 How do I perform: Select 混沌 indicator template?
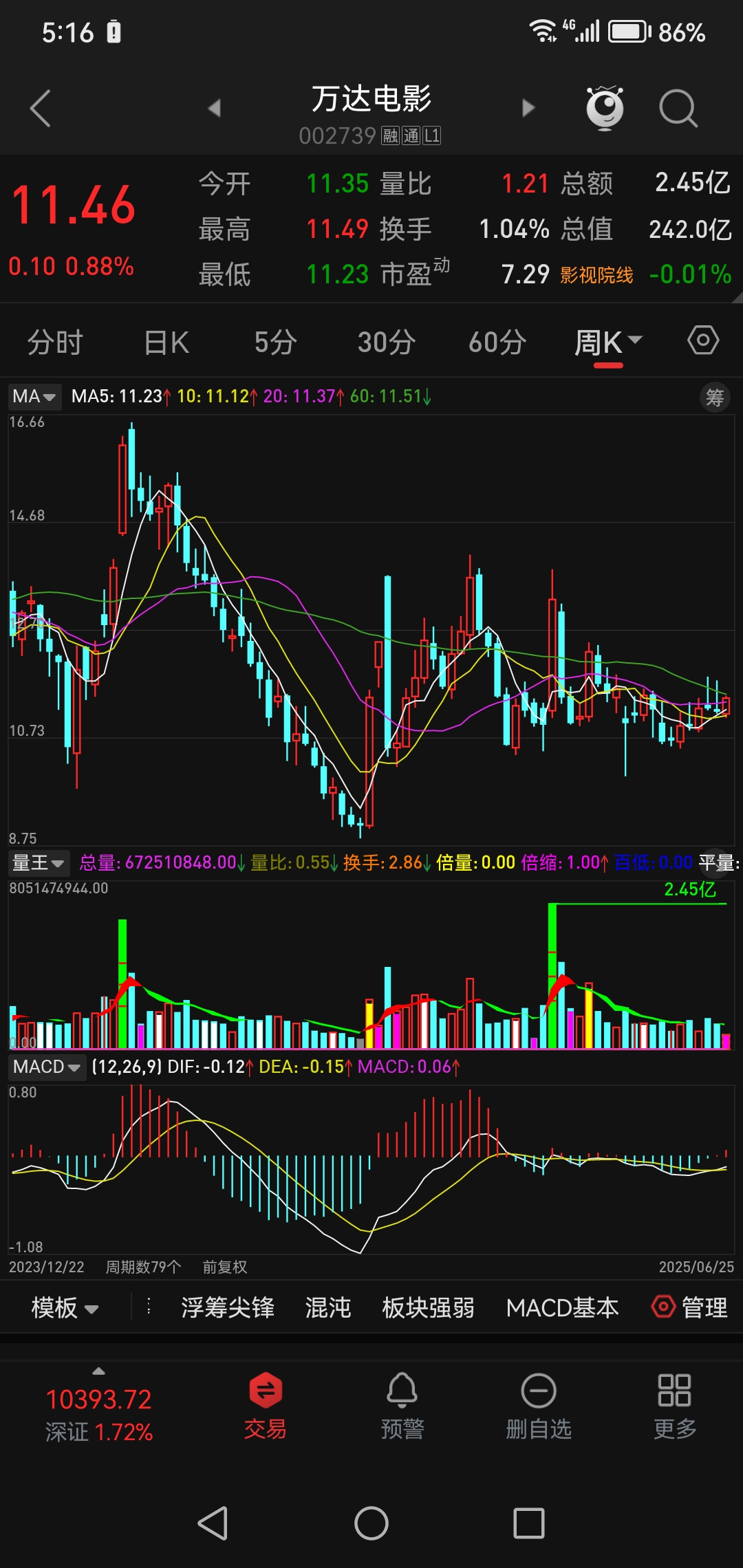click(328, 1307)
